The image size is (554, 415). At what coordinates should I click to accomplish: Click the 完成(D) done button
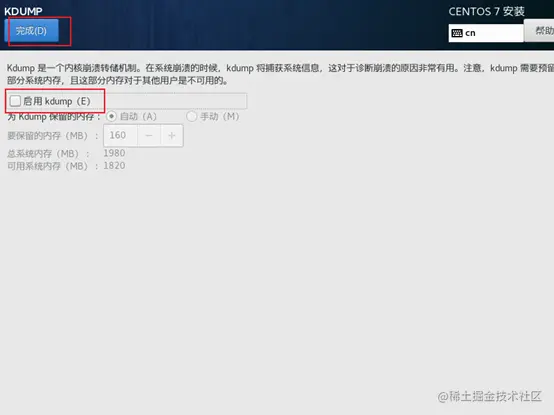coord(31,31)
